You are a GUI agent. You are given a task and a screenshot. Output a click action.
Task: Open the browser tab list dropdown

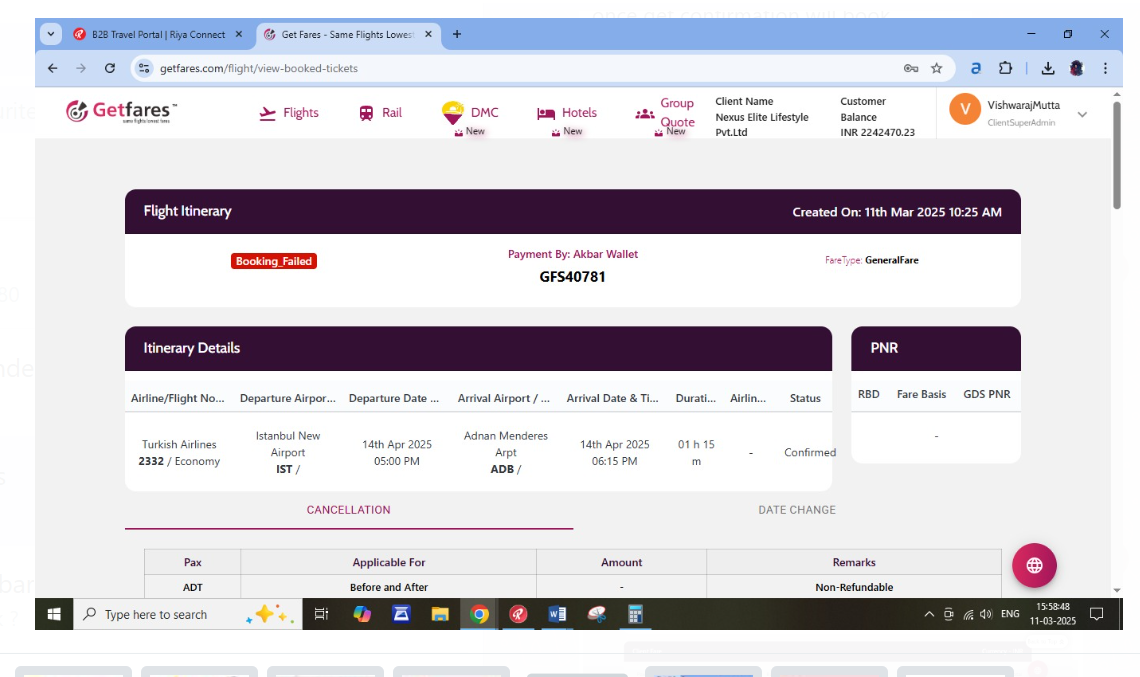pyautogui.click(x=51, y=34)
